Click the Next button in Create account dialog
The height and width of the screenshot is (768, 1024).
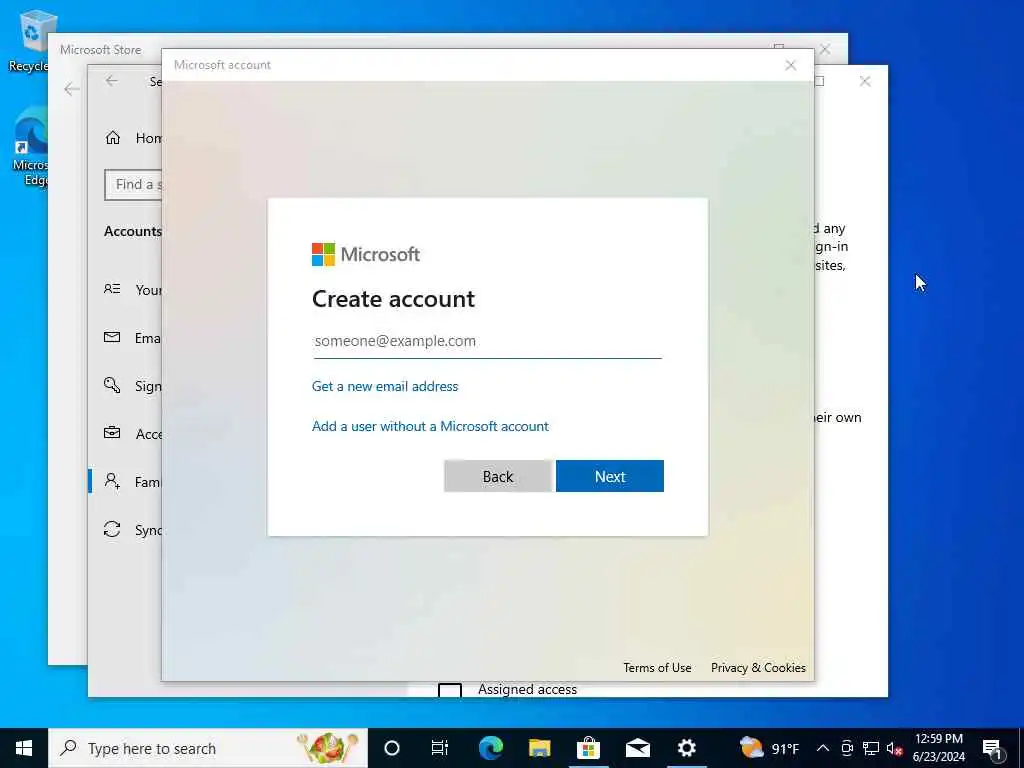(609, 476)
